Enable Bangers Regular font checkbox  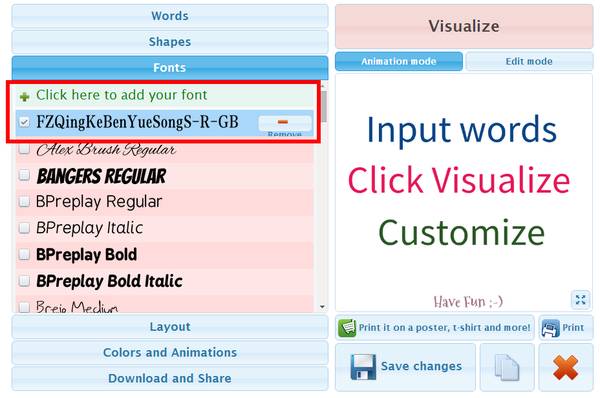click(24, 175)
